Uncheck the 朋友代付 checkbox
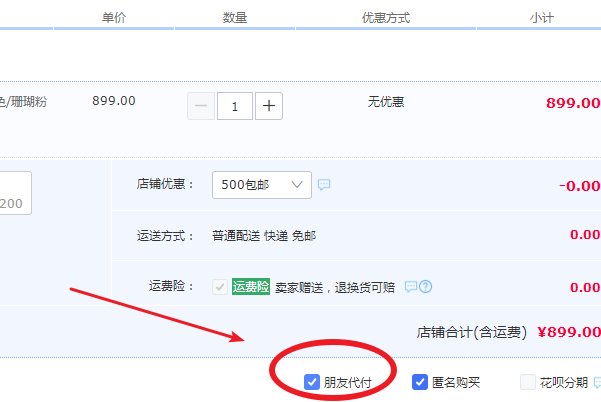 (x=312, y=382)
